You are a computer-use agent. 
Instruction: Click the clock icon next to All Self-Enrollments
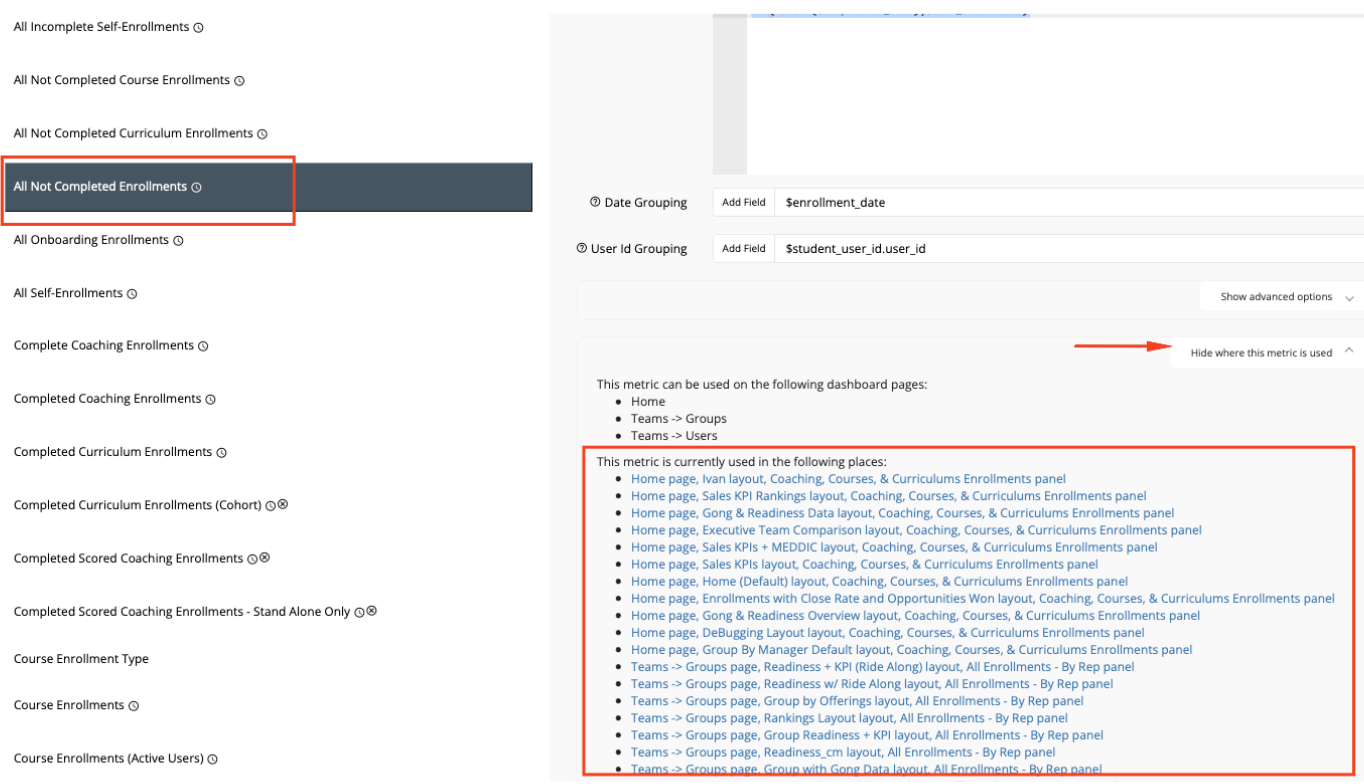point(132,294)
